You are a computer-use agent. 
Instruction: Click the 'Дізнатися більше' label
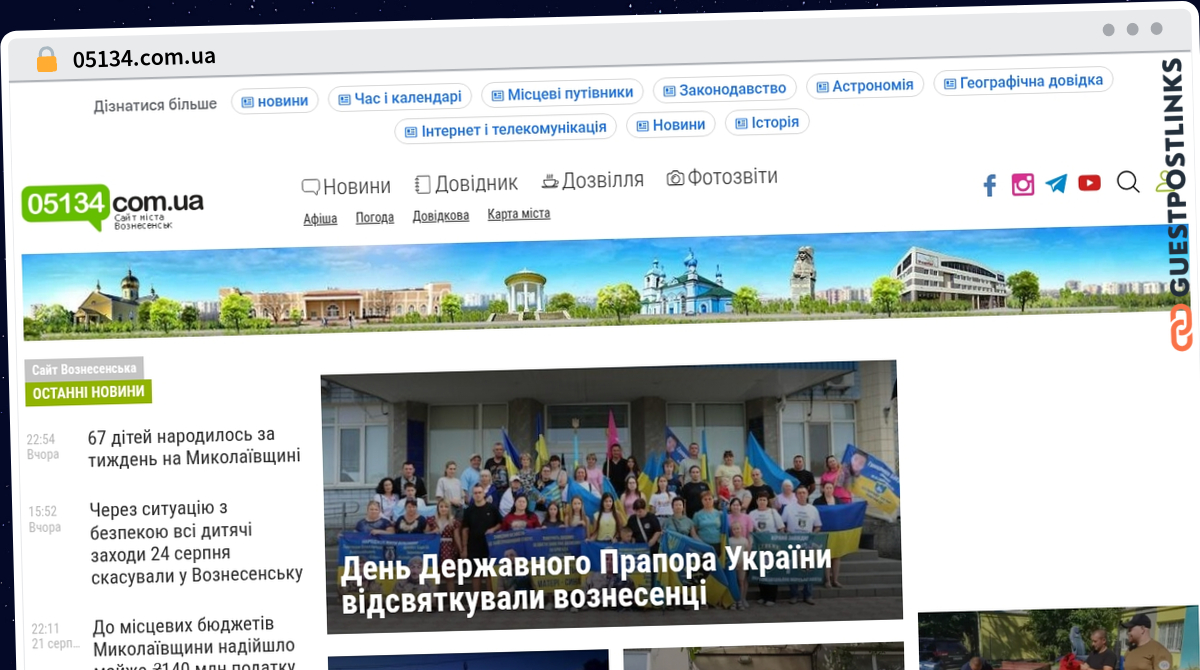[155, 105]
